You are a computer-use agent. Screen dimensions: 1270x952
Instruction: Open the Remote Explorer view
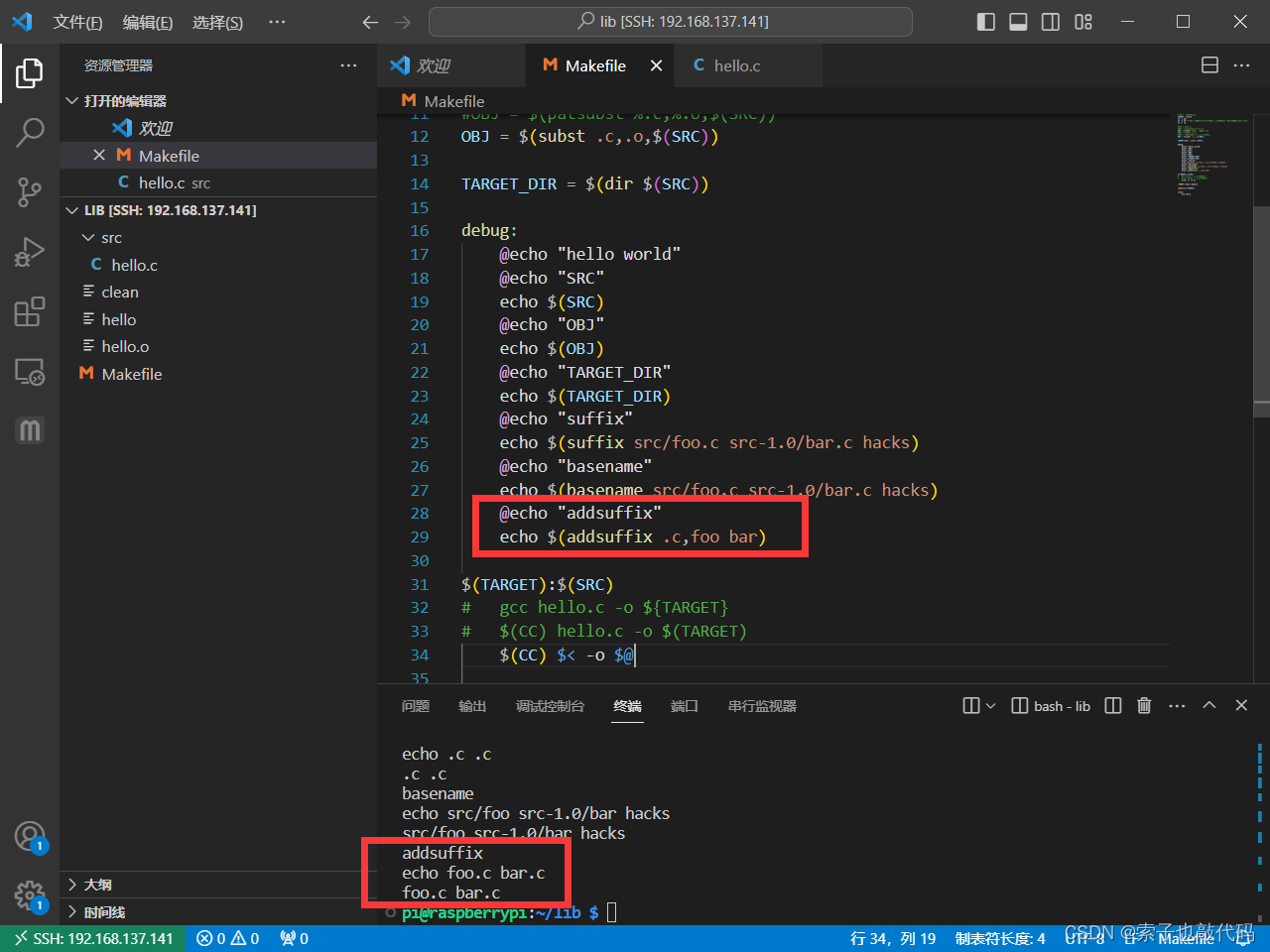tap(30, 372)
